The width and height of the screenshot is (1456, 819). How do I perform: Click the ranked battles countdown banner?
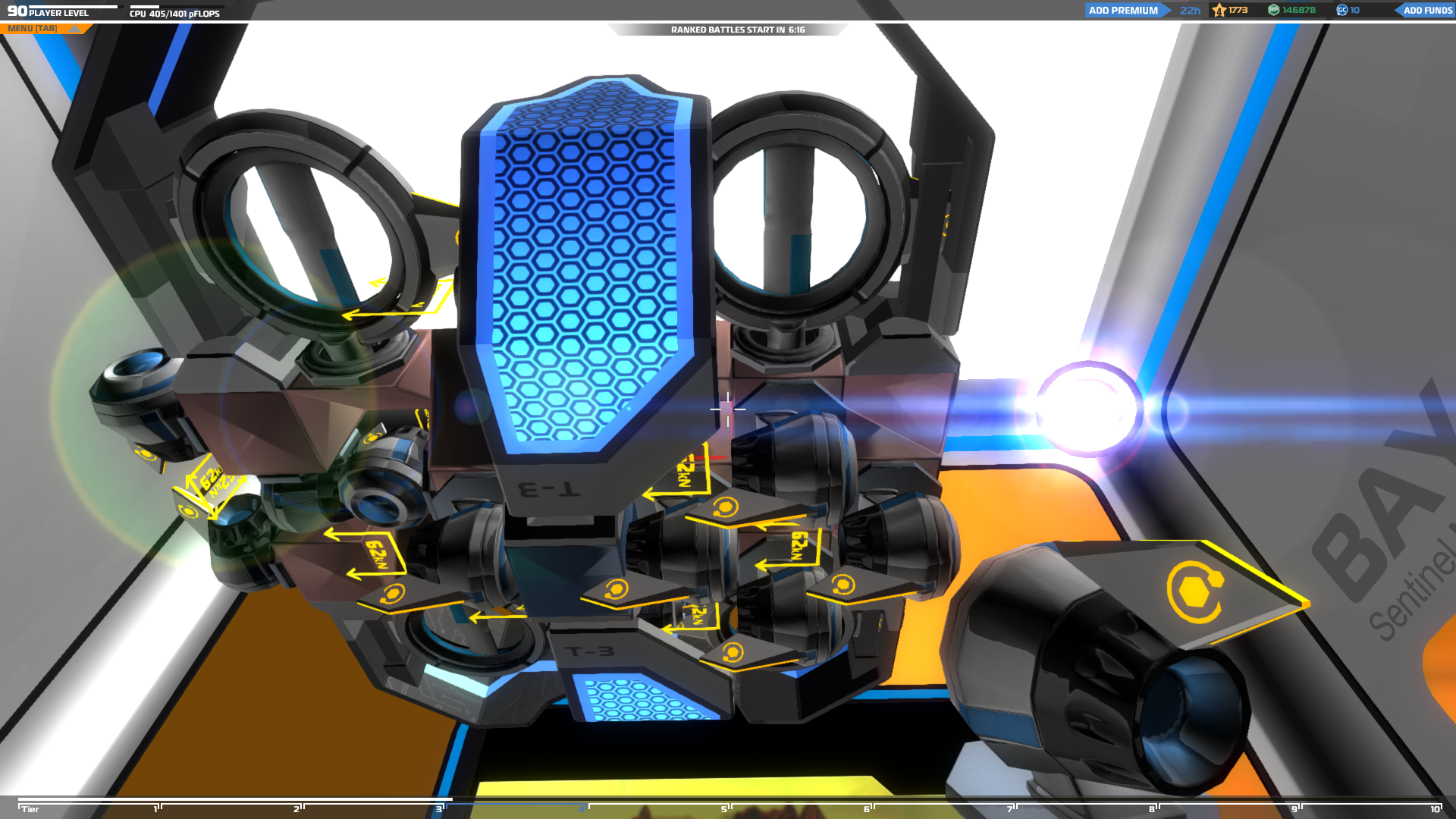[x=737, y=30]
